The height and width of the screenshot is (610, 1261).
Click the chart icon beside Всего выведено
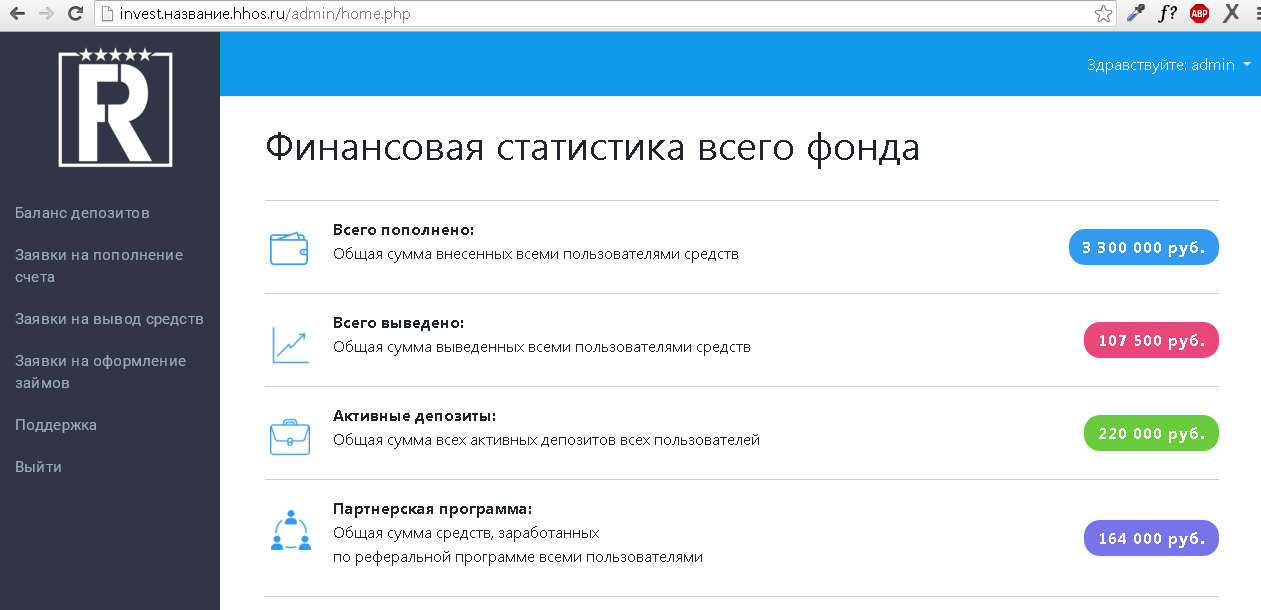click(x=289, y=343)
